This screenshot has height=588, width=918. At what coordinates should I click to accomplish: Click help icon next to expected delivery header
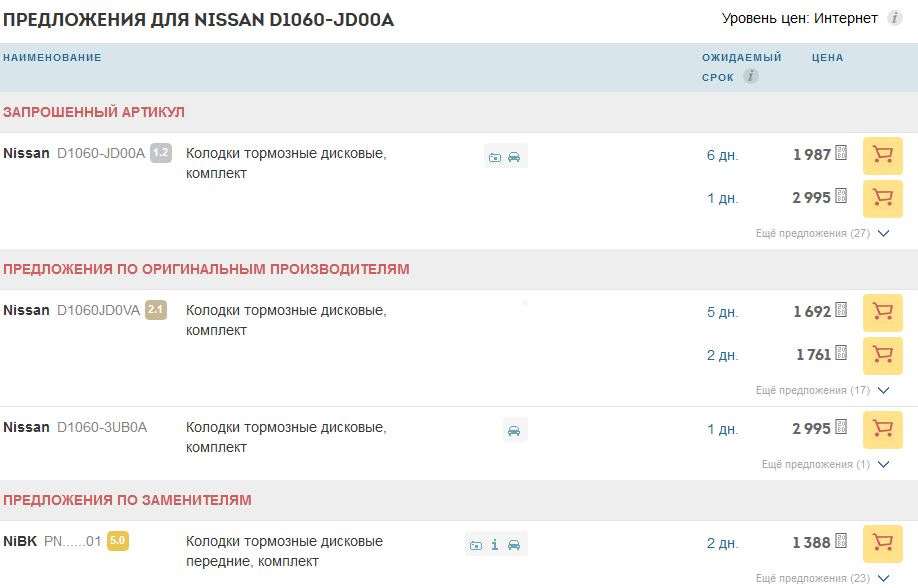750,76
